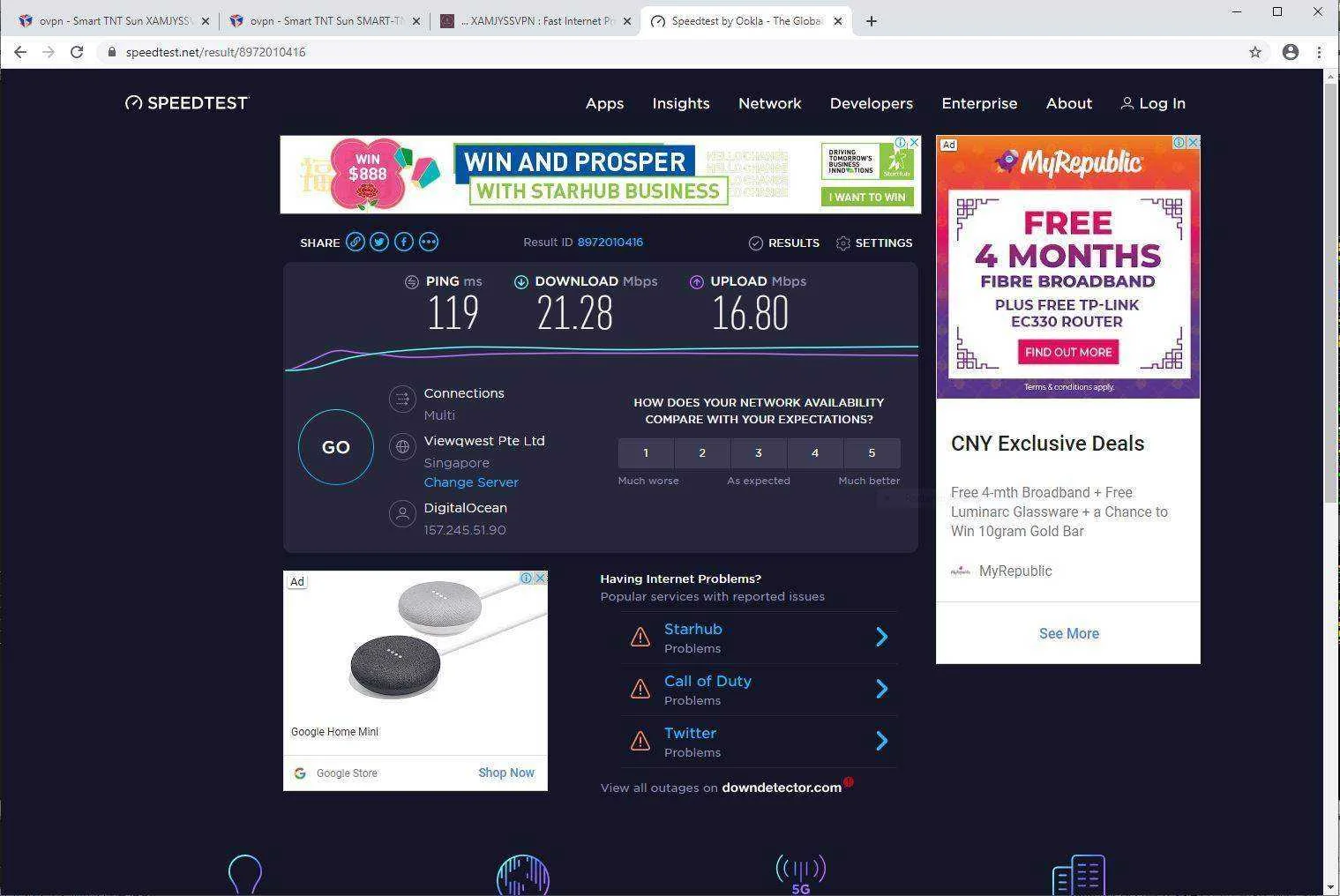This screenshot has height=896, width=1340.
Task: Close the StarHub banner ad X
Action: 915,142
